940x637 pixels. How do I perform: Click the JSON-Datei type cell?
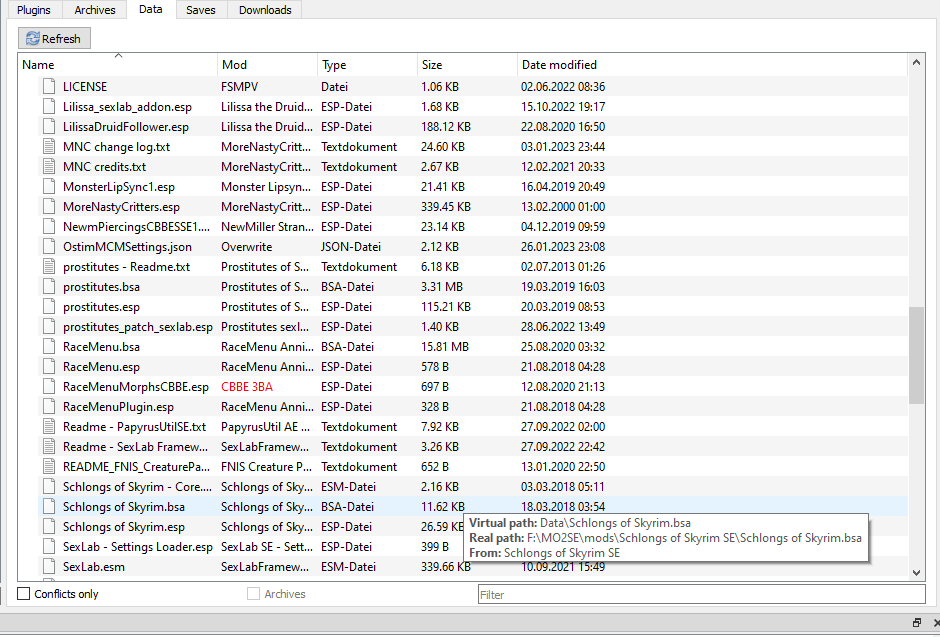[351, 246]
